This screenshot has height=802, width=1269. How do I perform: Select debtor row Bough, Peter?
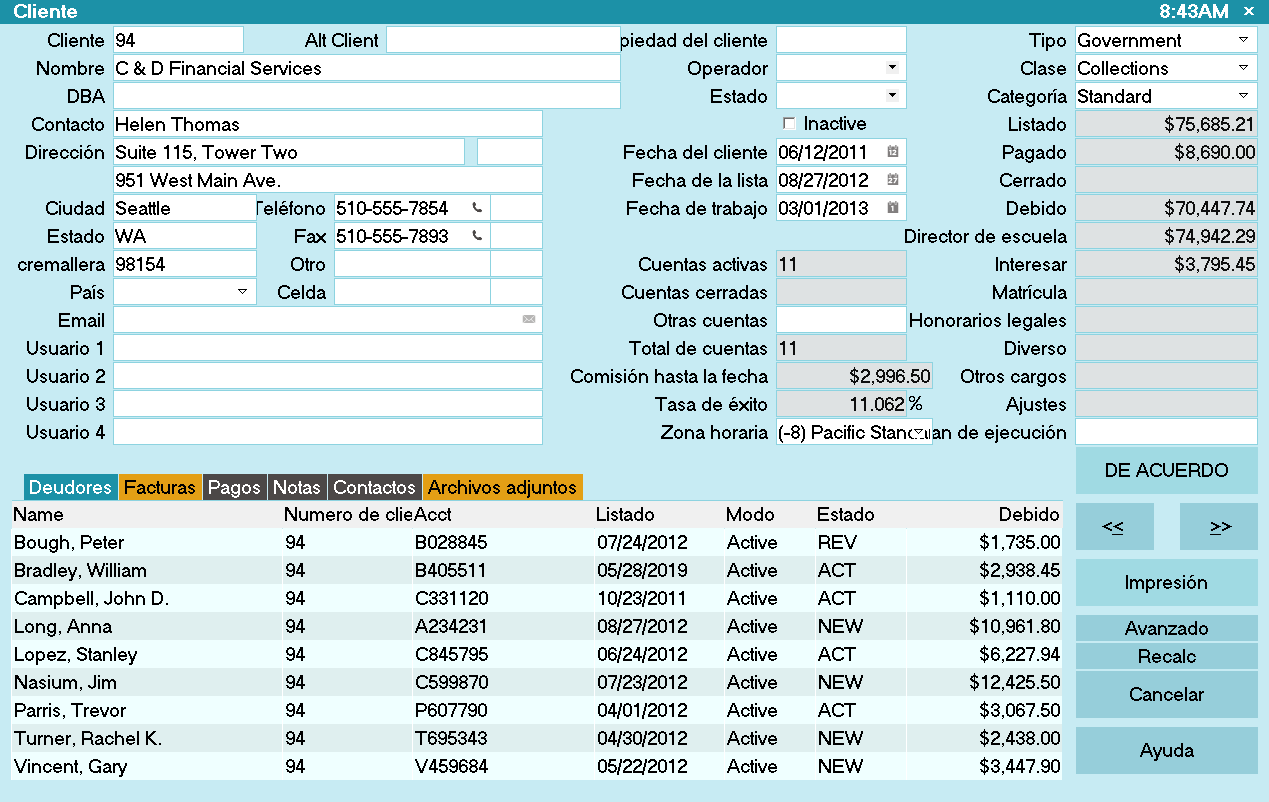pos(537,542)
